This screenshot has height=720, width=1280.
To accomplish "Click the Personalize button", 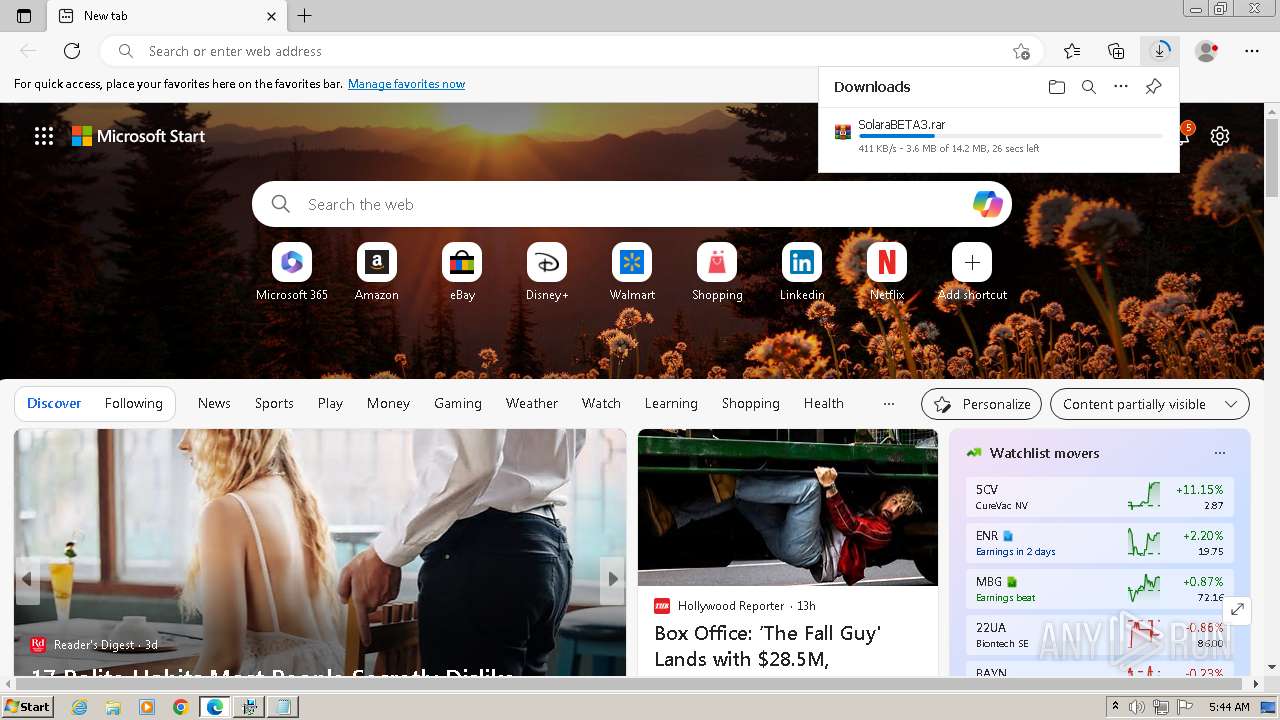I will click(981, 404).
